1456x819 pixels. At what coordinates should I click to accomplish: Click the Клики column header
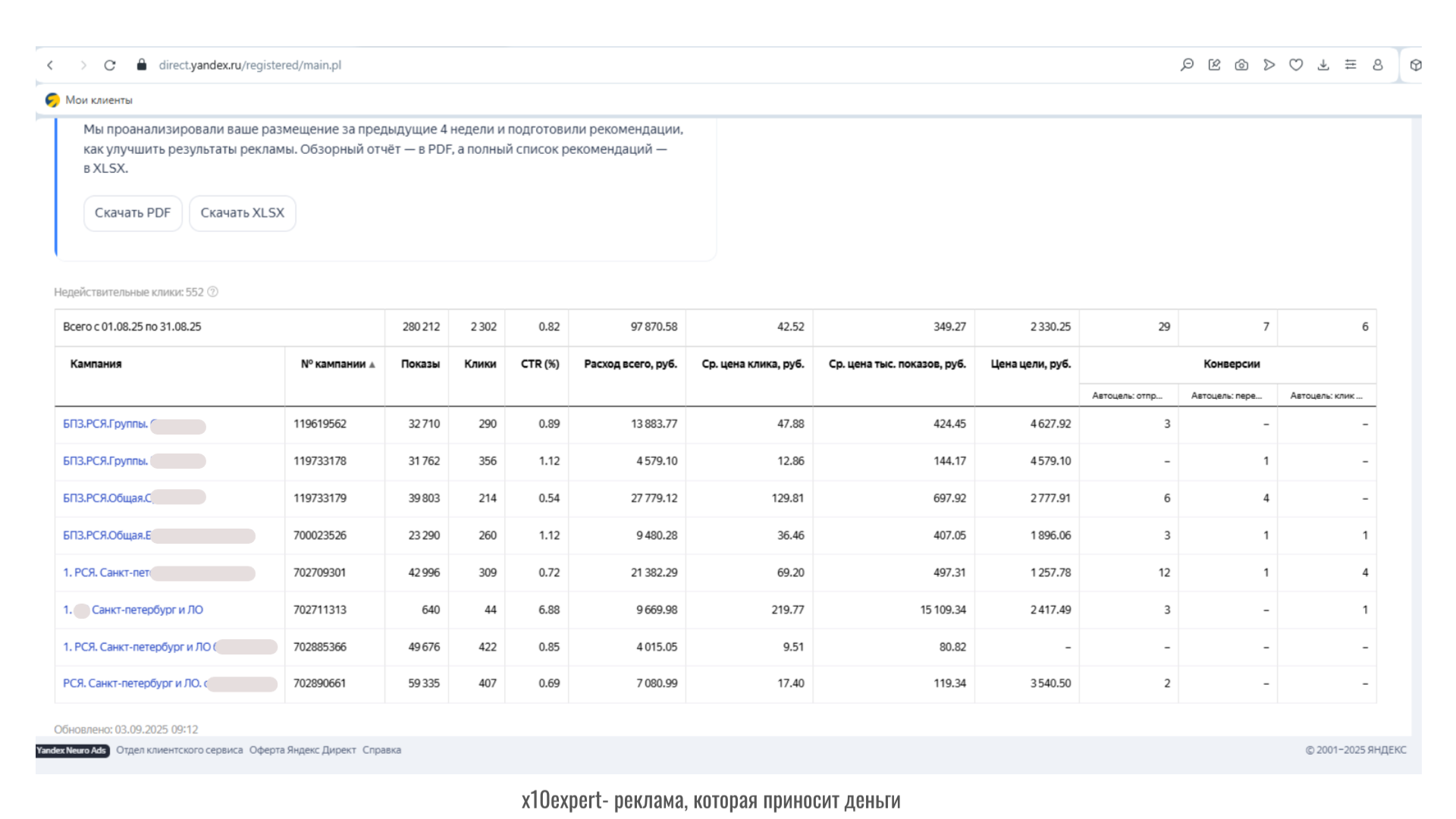tap(480, 364)
